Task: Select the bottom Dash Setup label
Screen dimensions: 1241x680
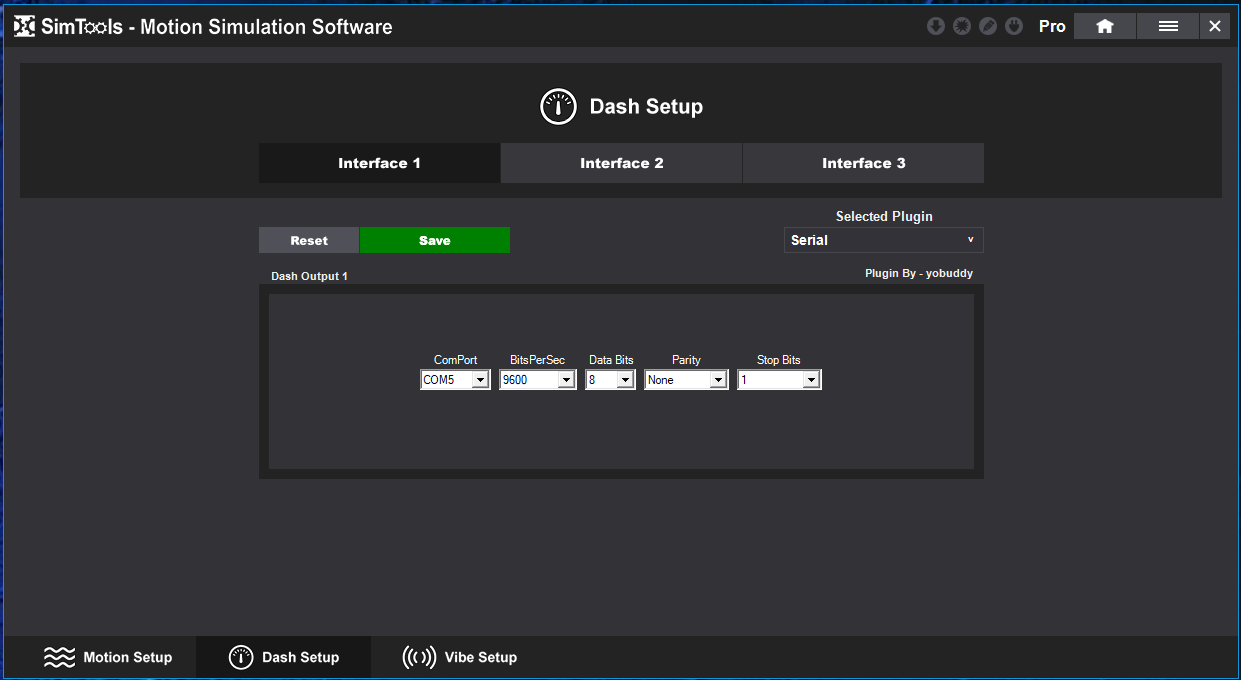Action: point(301,657)
